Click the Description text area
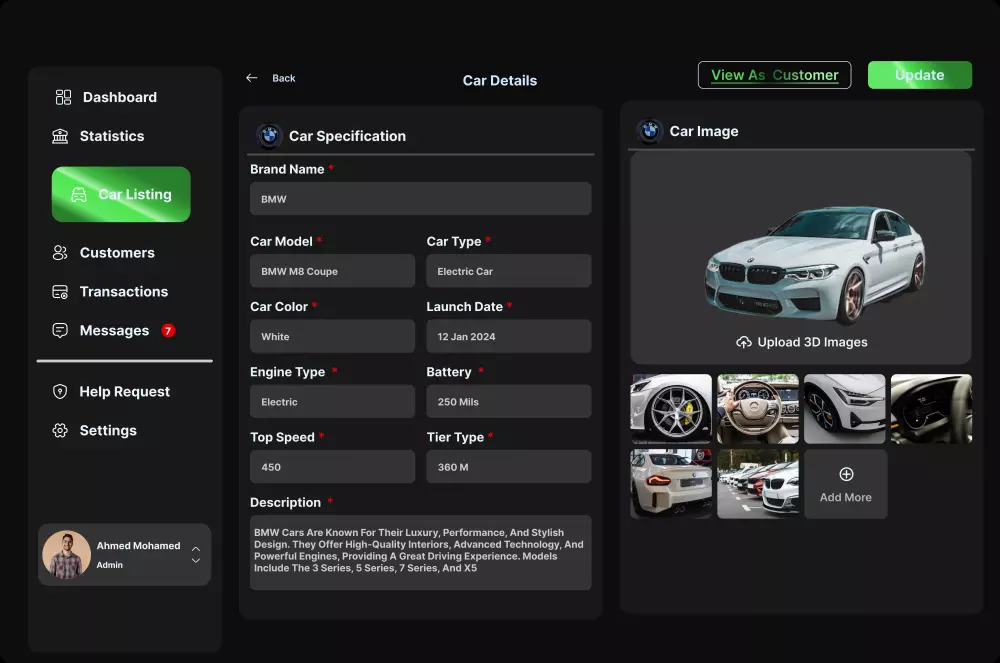Viewport: 1000px width, 663px height. [x=421, y=552]
